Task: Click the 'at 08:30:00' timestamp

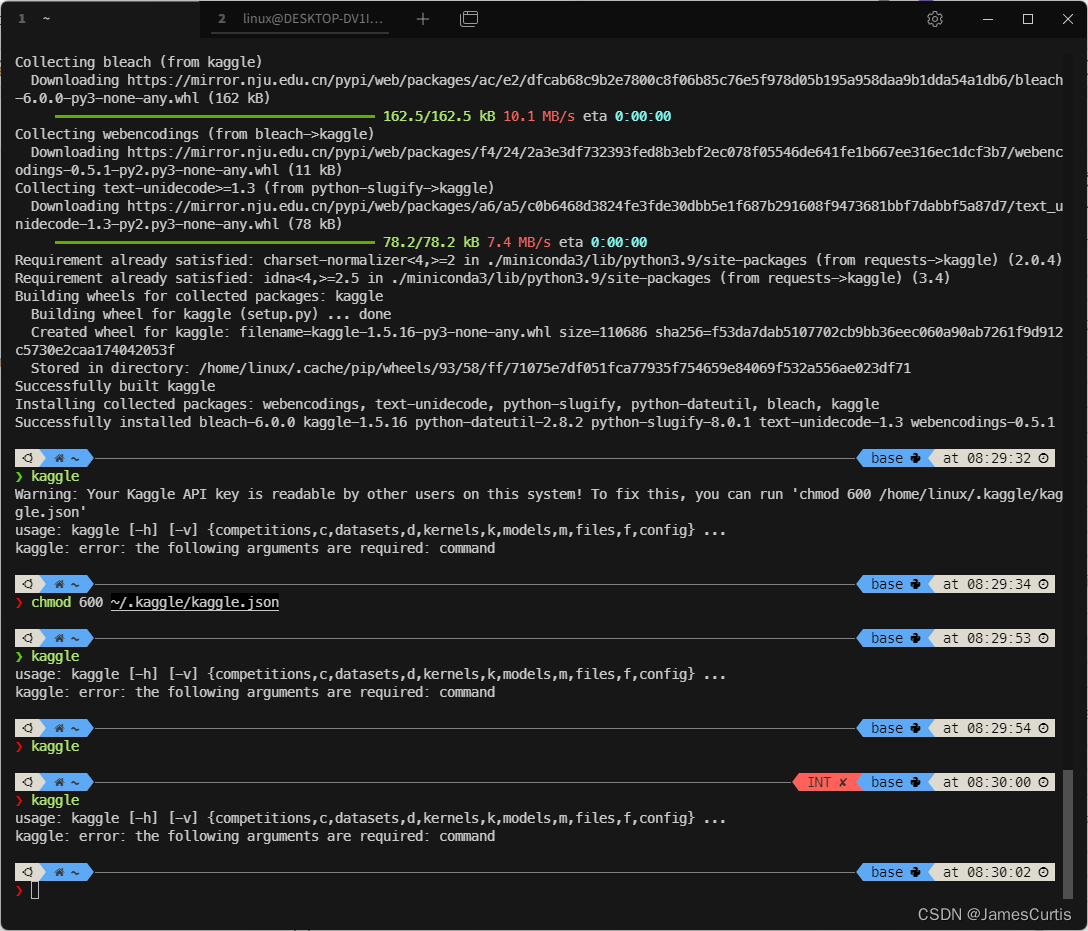Action: (987, 782)
